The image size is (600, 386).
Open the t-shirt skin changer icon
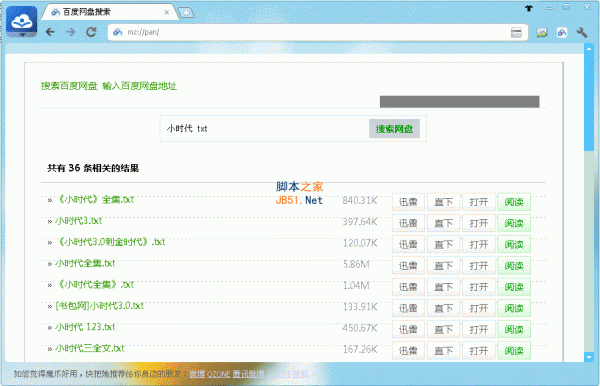tap(529, 8)
